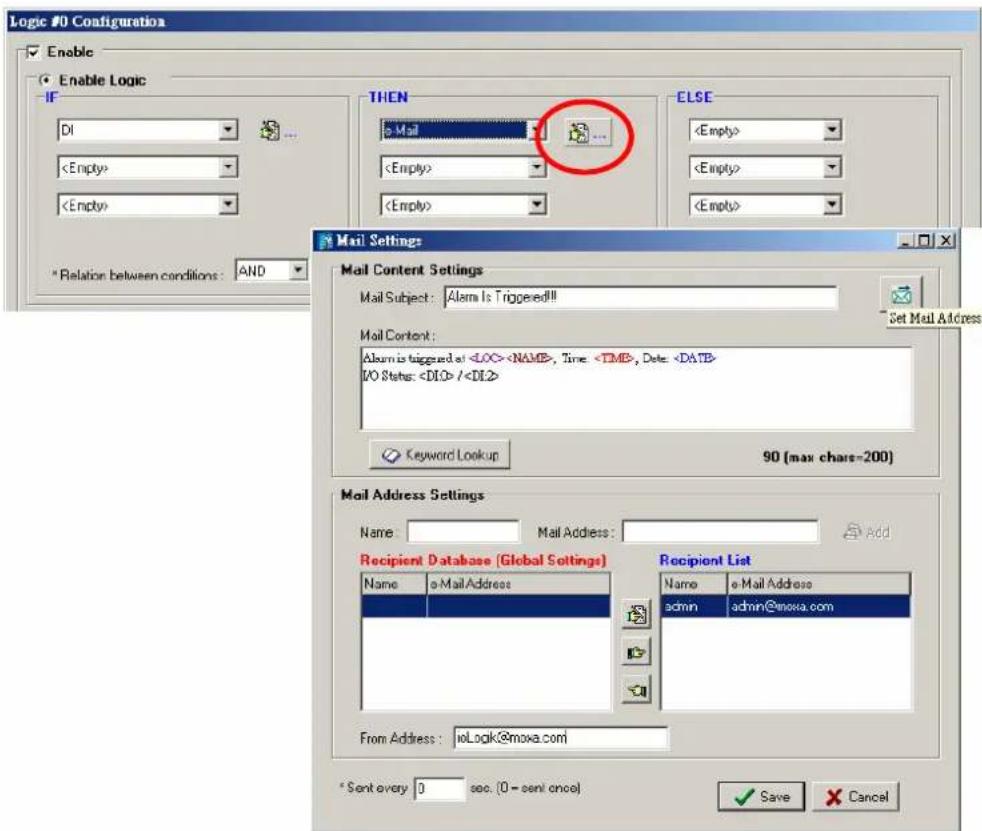The height and width of the screenshot is (831, 982).
Task: Open the third IF Empty dropdown
Action: (229, 205)
